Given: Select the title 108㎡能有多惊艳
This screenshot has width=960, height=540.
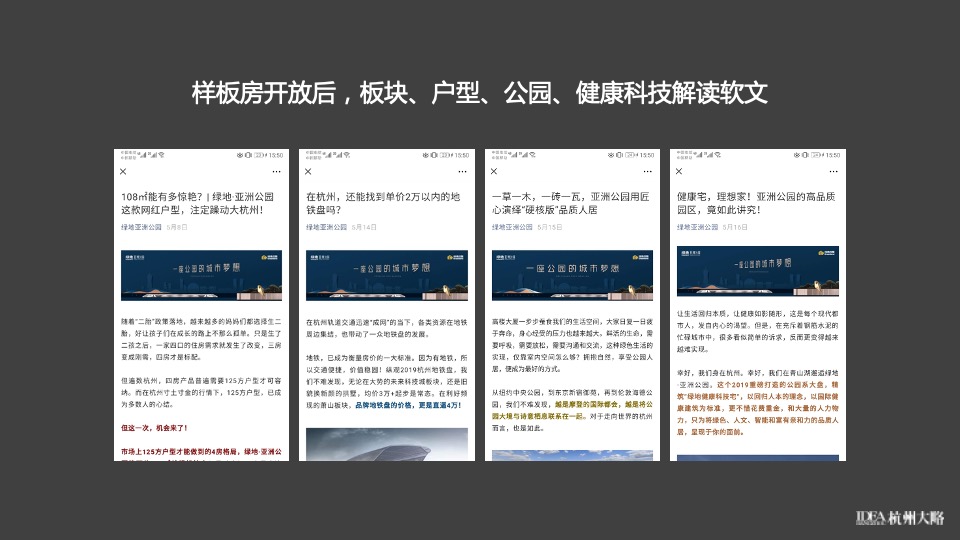Looking at the screenshot, I should click(198, 203).
